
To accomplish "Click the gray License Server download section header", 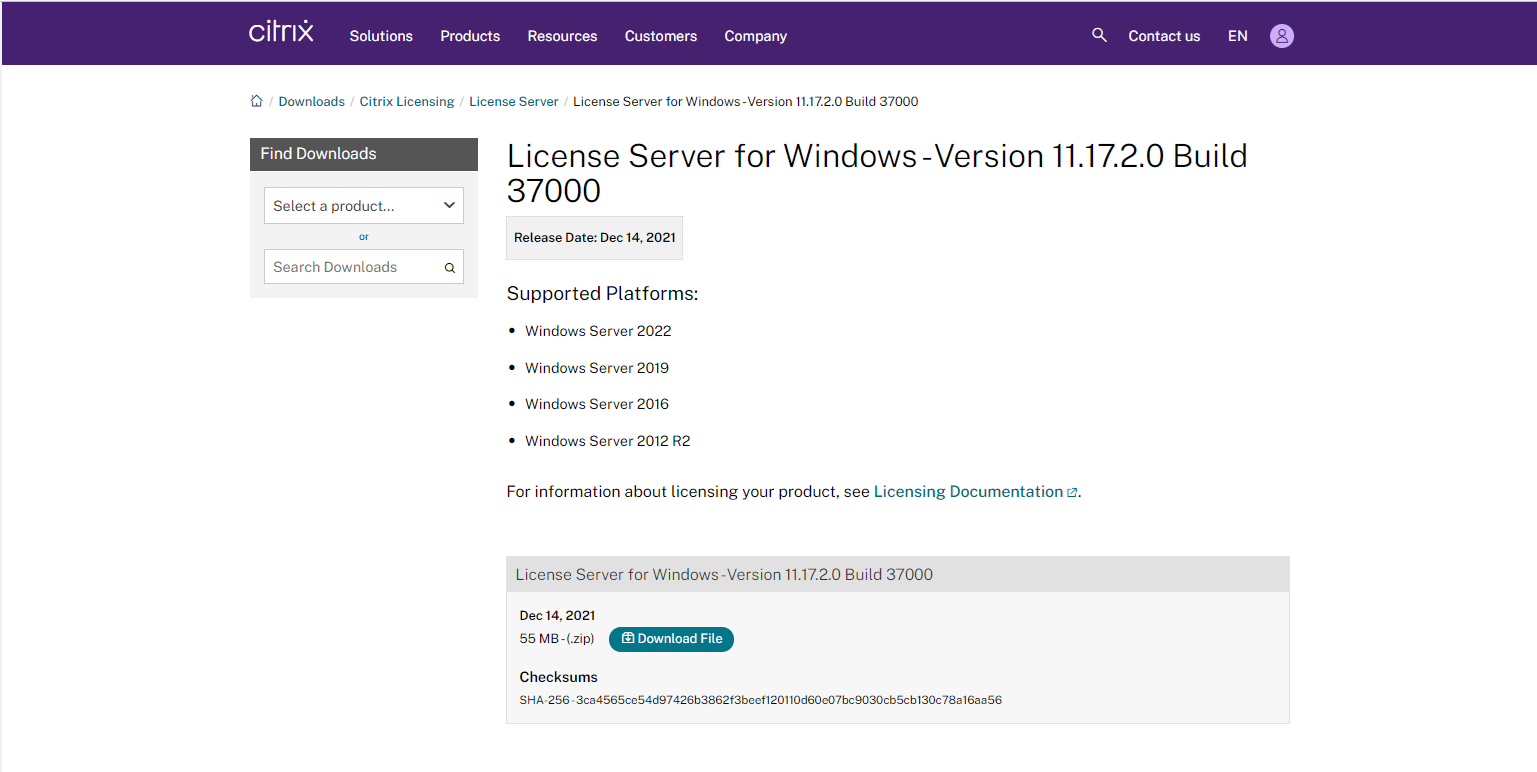I will tap(898, 574).
